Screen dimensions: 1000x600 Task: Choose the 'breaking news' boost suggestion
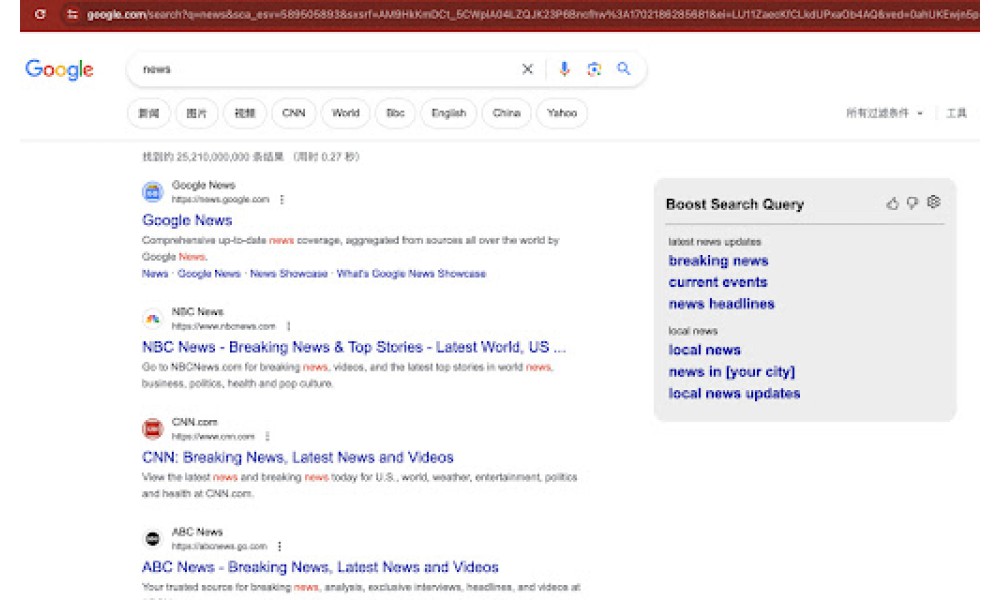(718, 261)
